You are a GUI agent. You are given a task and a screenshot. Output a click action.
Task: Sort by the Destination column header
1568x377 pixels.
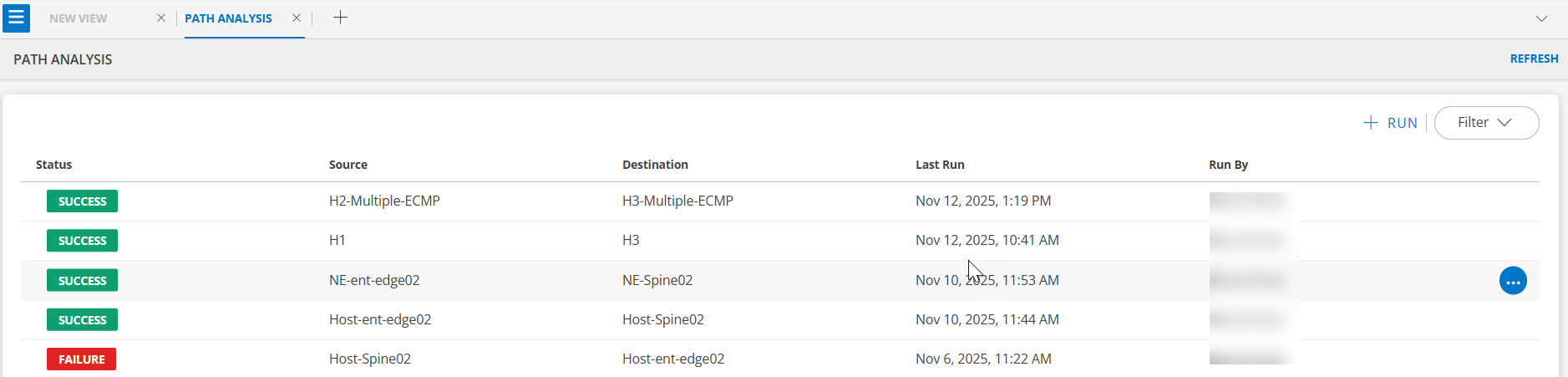[655, 165]
